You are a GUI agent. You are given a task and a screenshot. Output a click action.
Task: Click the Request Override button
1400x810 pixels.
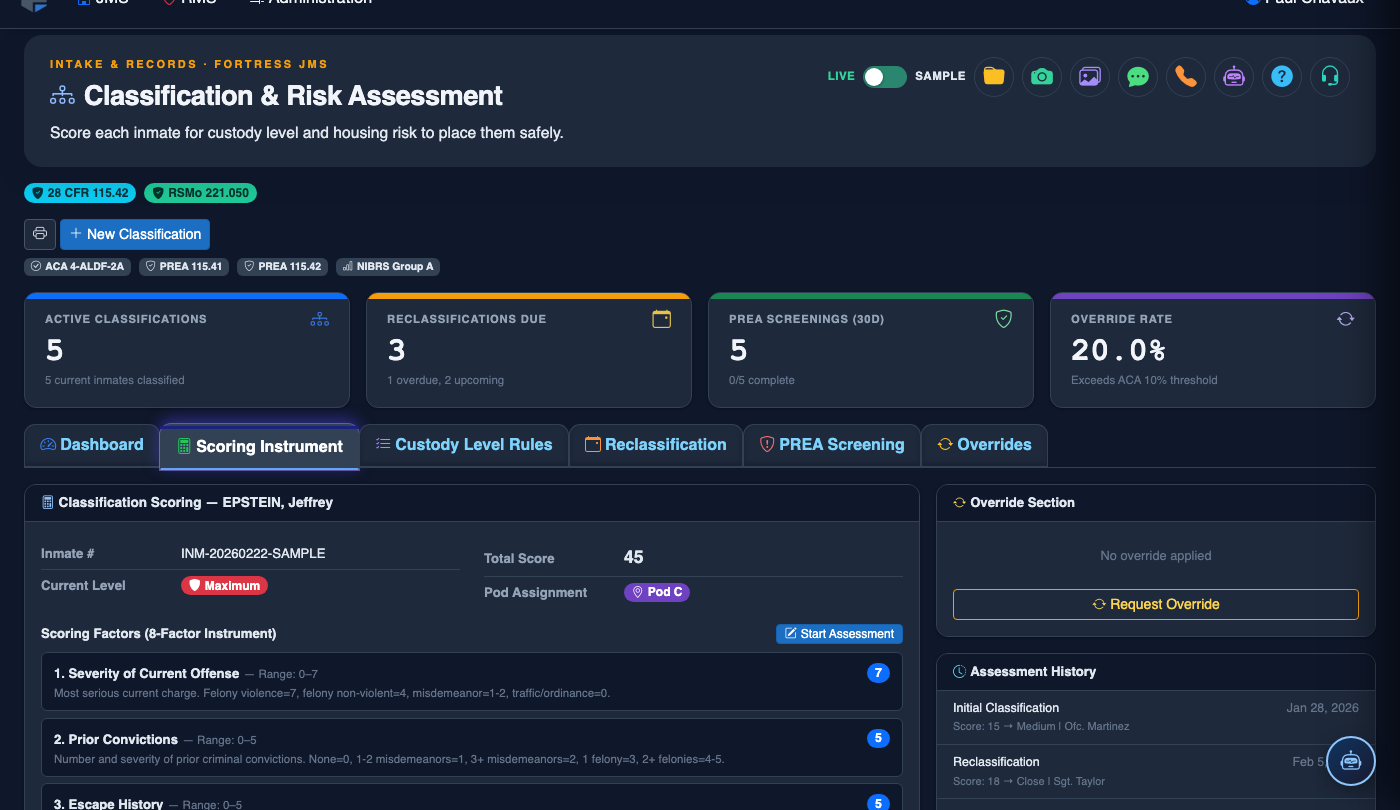tap(1156, 604)
